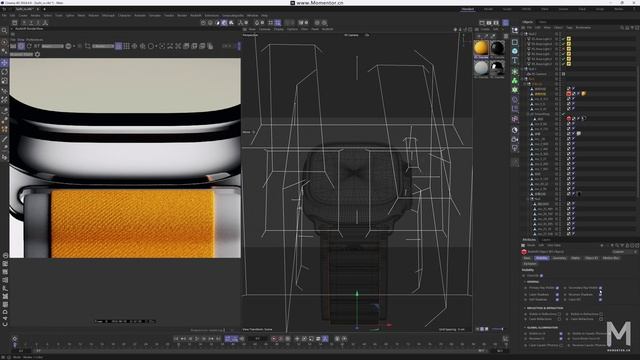
Task: Click the current frame field in timeline
Action: 258,338
